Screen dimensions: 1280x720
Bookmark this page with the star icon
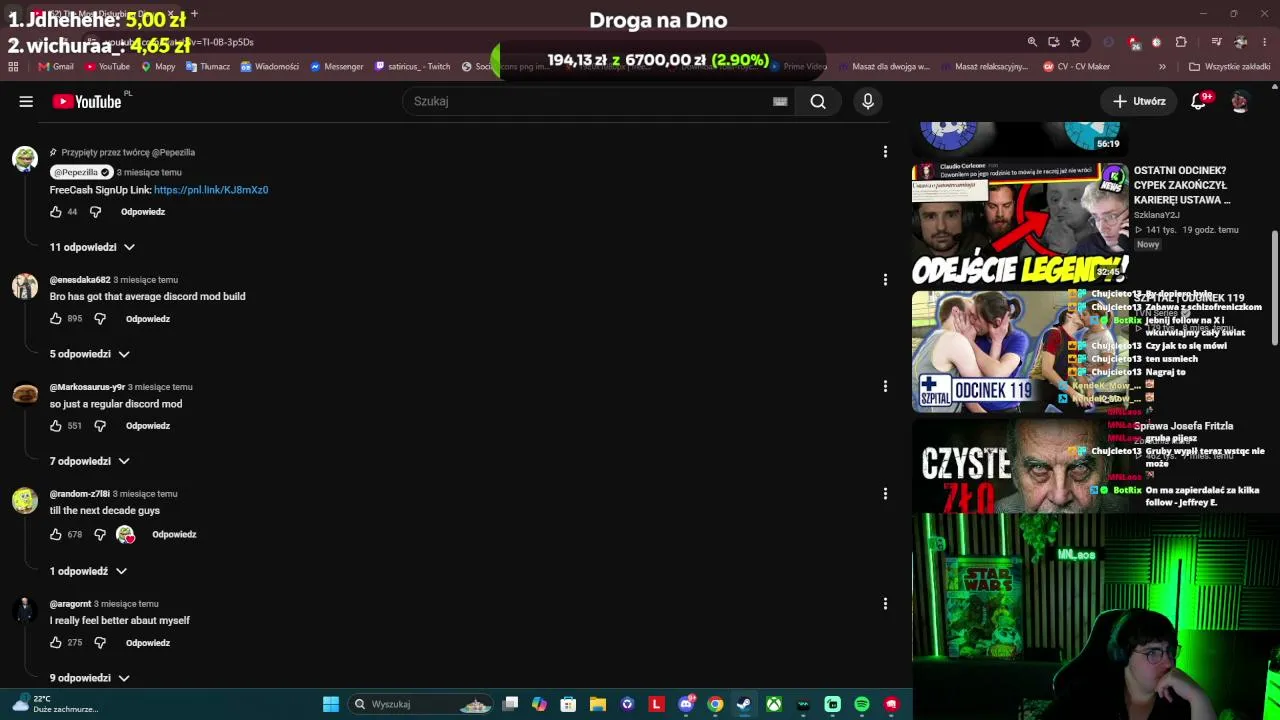(1075, 42)
